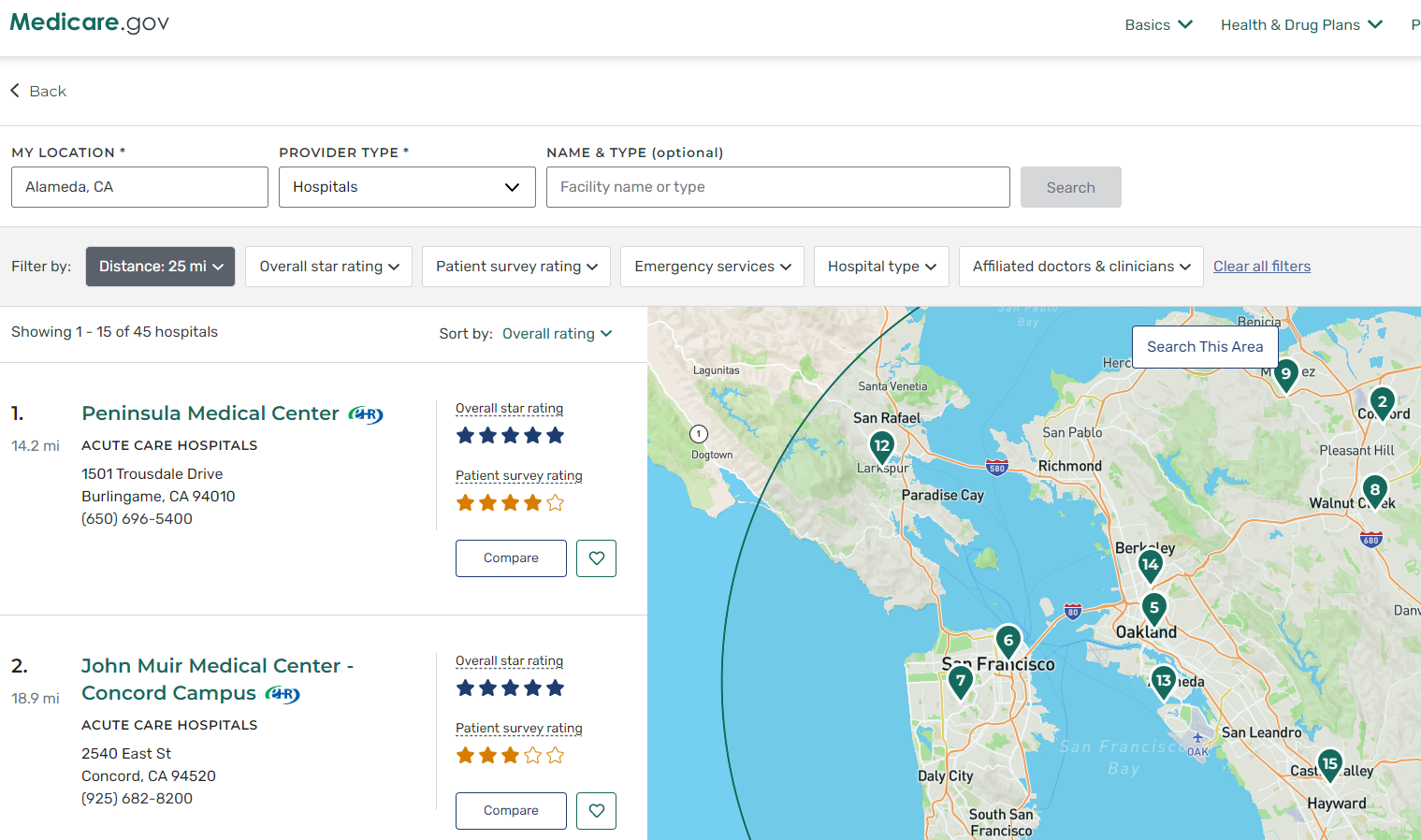Click address text 2540 East St
This screenshot has height=840, width=1421.
tap(126, 754)
